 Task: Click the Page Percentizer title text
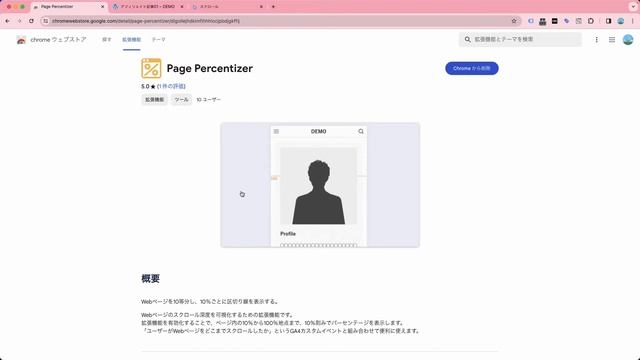tap(209, 69)
